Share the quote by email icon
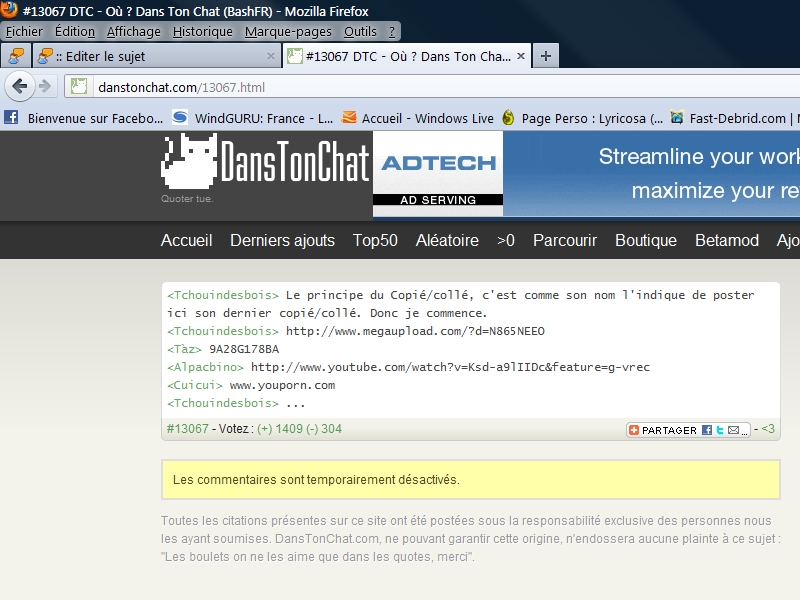800x600 pixels. click(x=733, y=430)
